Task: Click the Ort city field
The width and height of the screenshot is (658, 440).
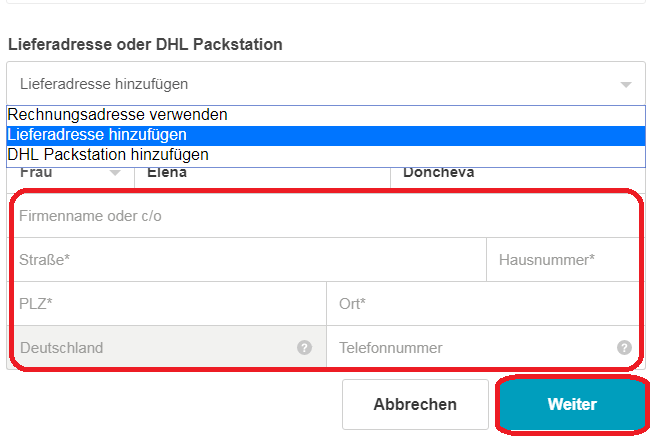Action: pyautogui.click(x=482, y=304)
